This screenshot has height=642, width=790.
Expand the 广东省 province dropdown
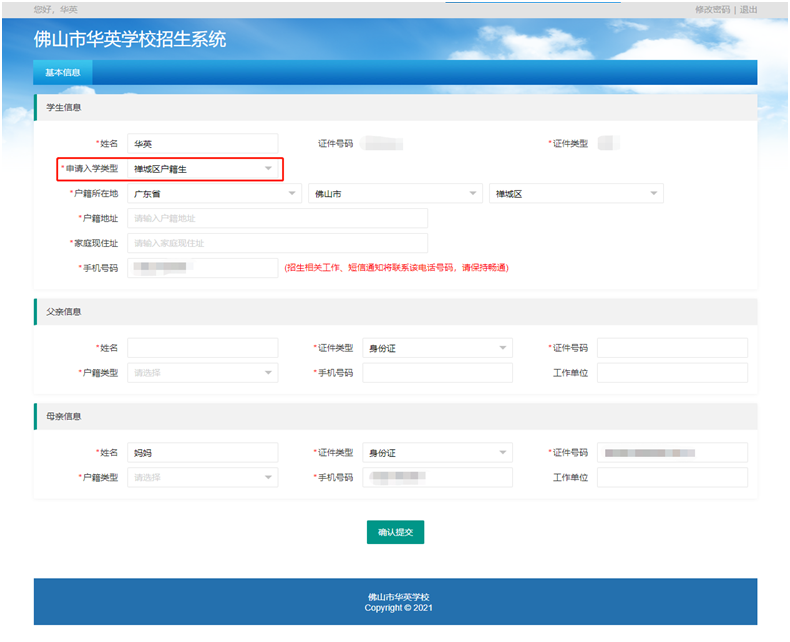[214, 194]
